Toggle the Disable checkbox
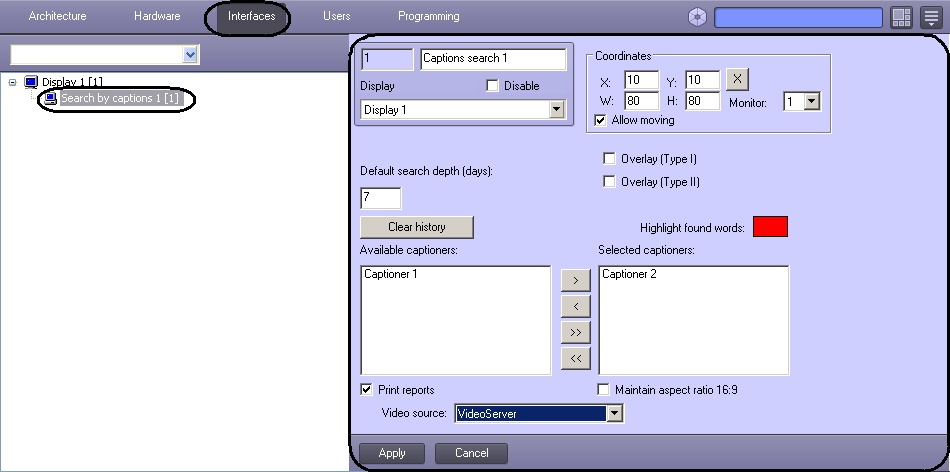 coord(493,86)
